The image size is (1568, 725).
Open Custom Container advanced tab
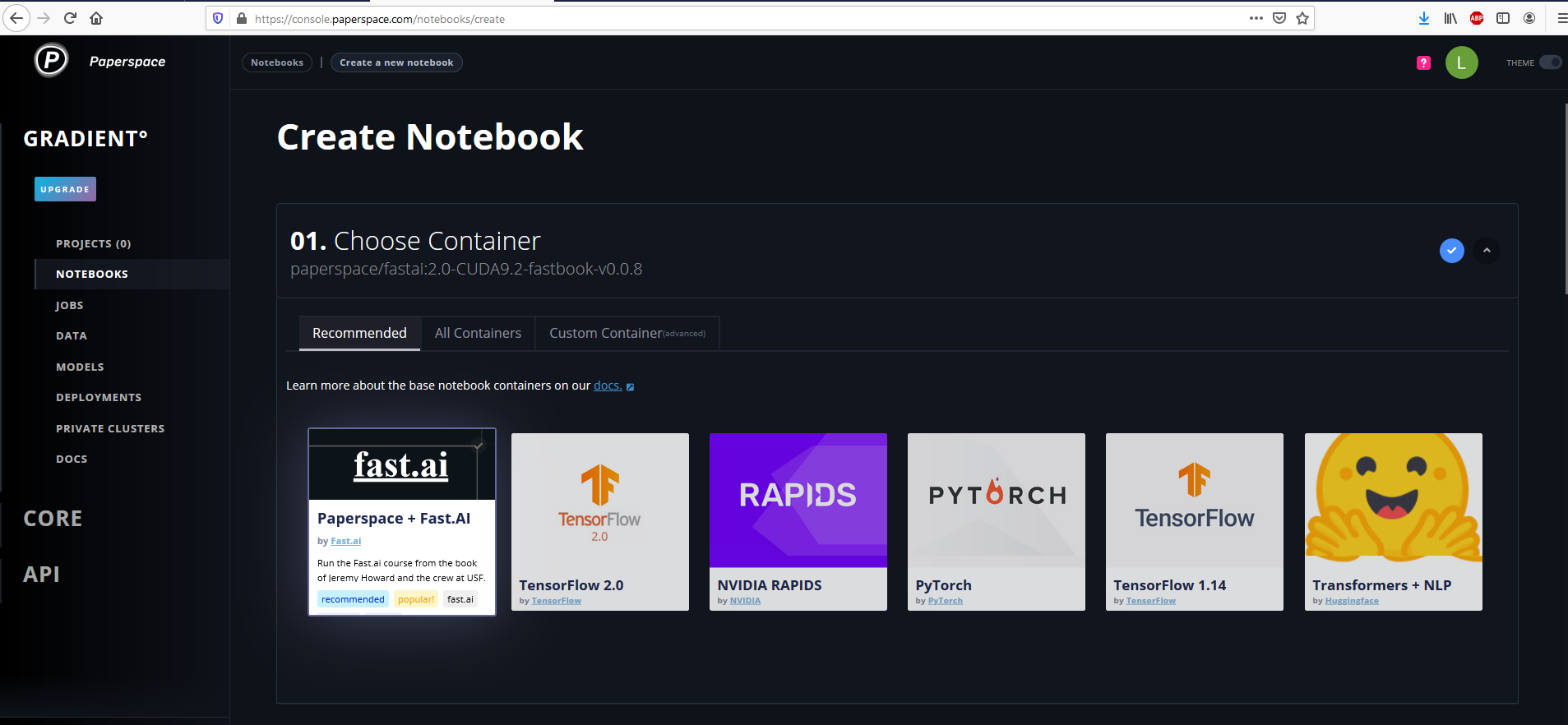pyautogui.click(x=627, y=333)
